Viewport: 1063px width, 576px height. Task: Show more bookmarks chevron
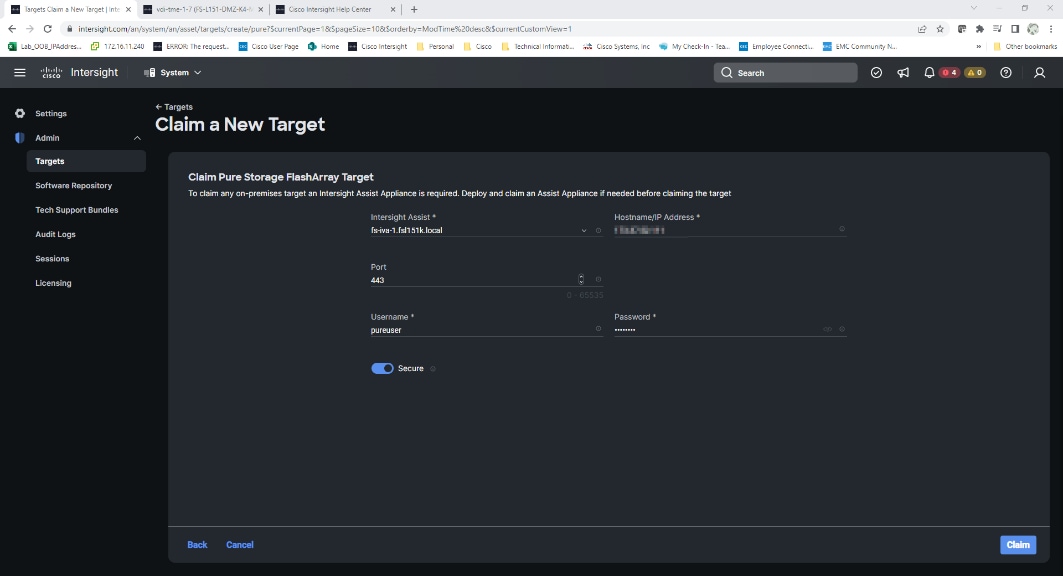tap(978, 47)
